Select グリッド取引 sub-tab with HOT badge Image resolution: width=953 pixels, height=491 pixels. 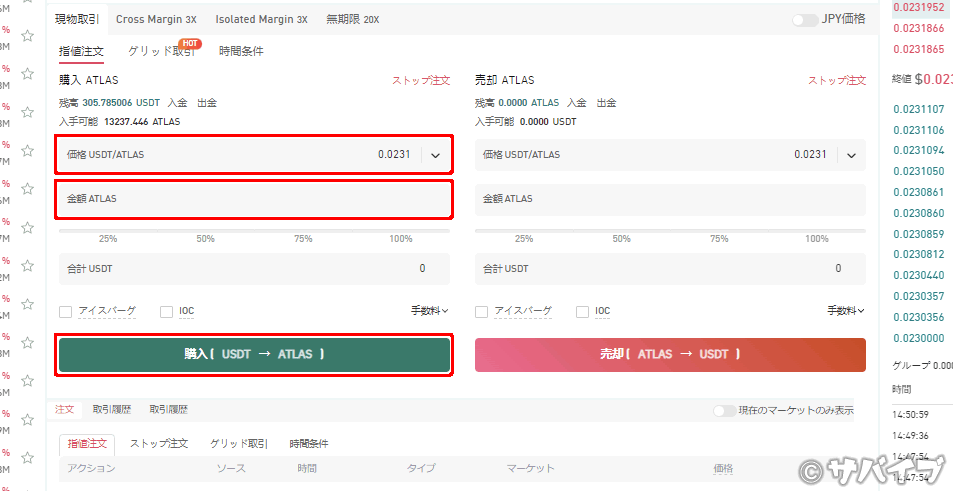[x=162, y=52]
